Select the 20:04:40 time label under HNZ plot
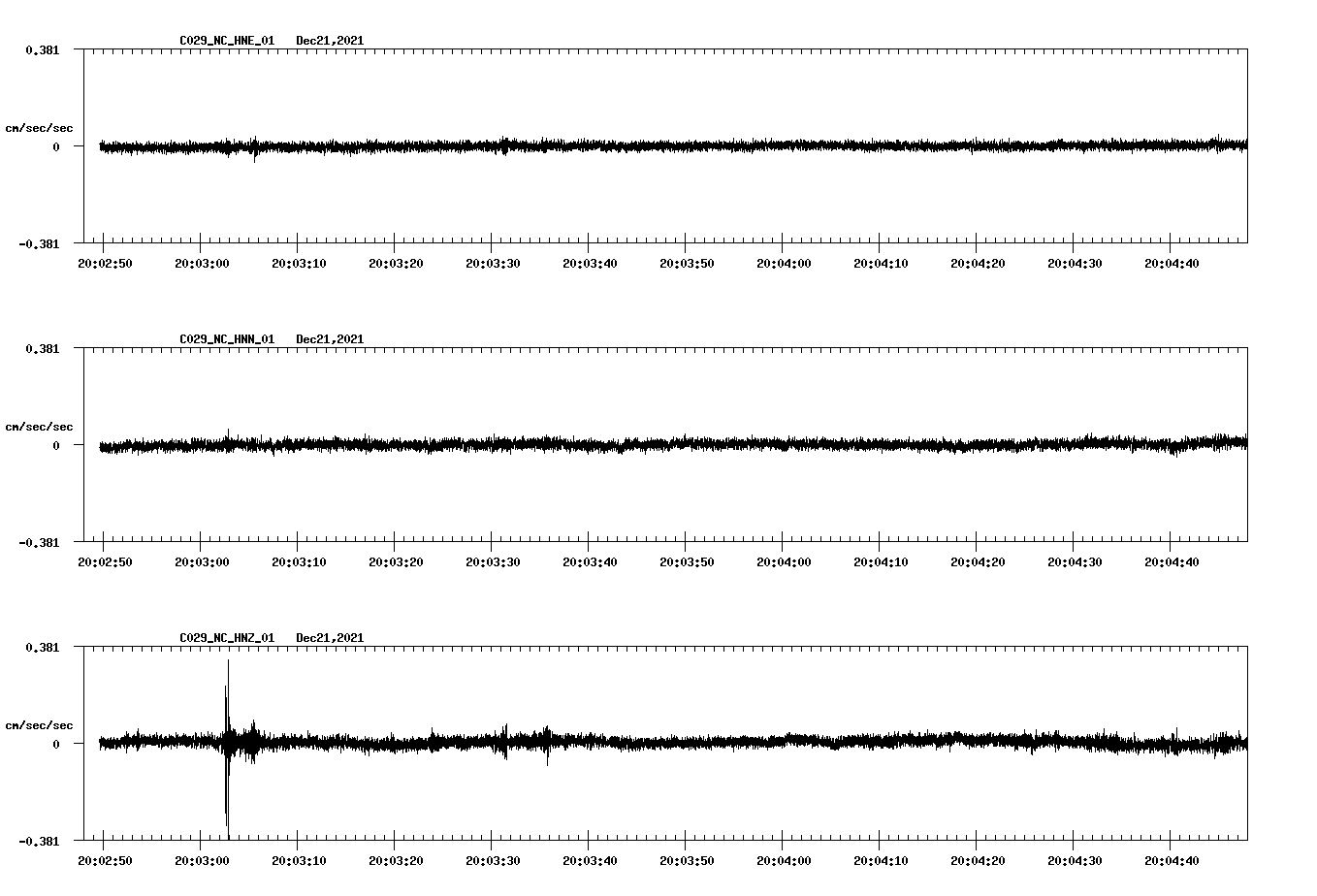This screenshot has height=896, width=1317. (x=1172, y=861)
